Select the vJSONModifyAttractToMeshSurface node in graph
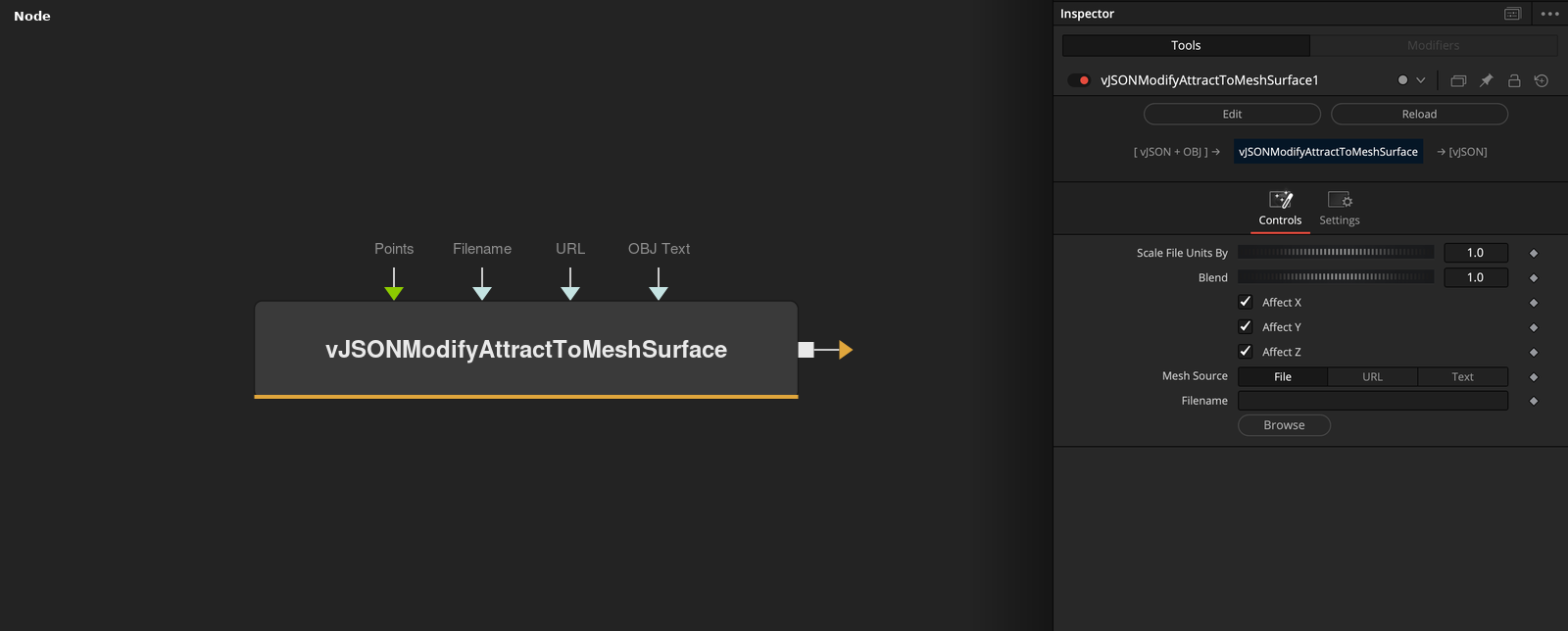The image size is (1568, 631). click(x=526, y=350)
